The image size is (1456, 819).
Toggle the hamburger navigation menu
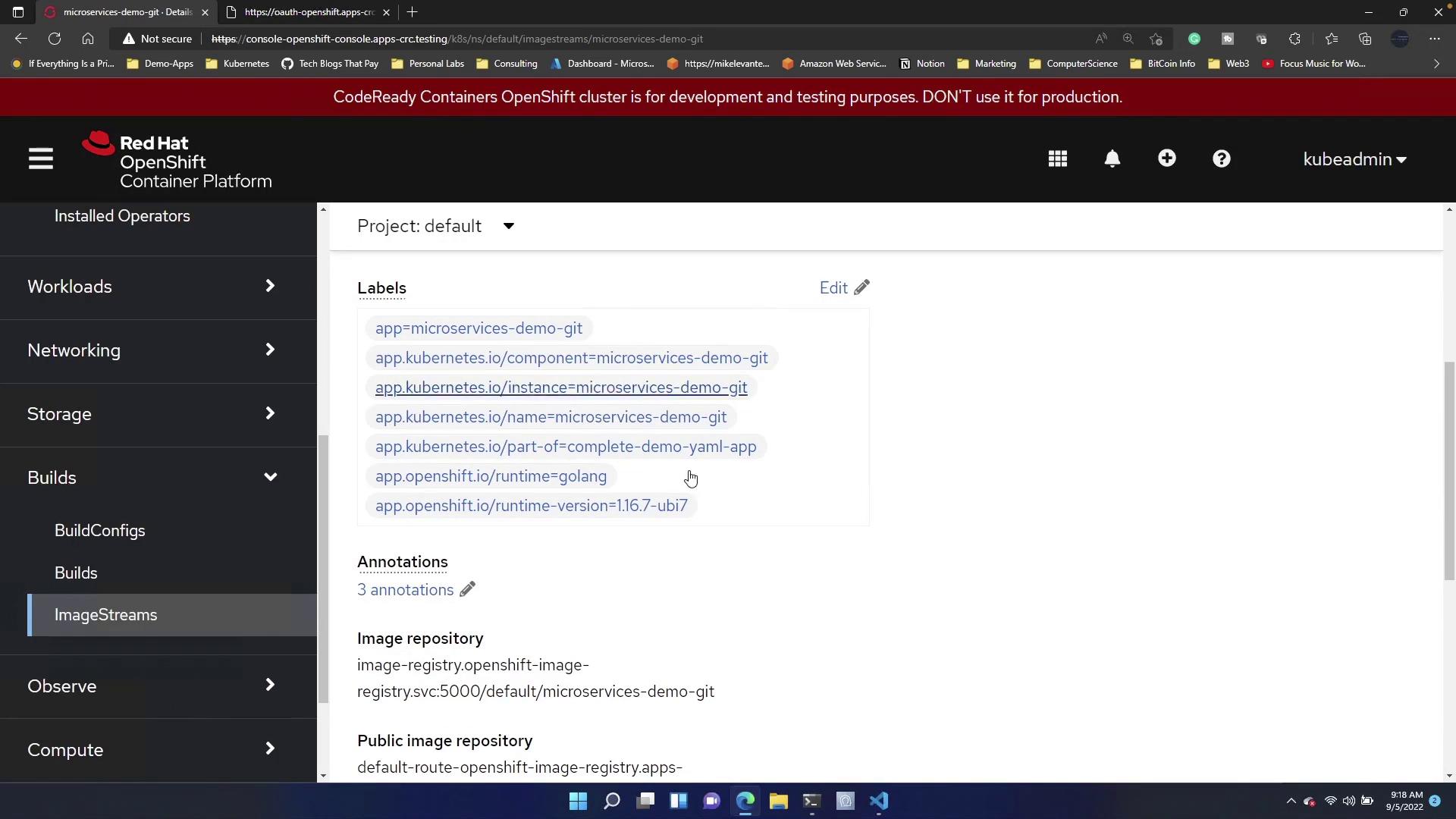click(41, 159)
